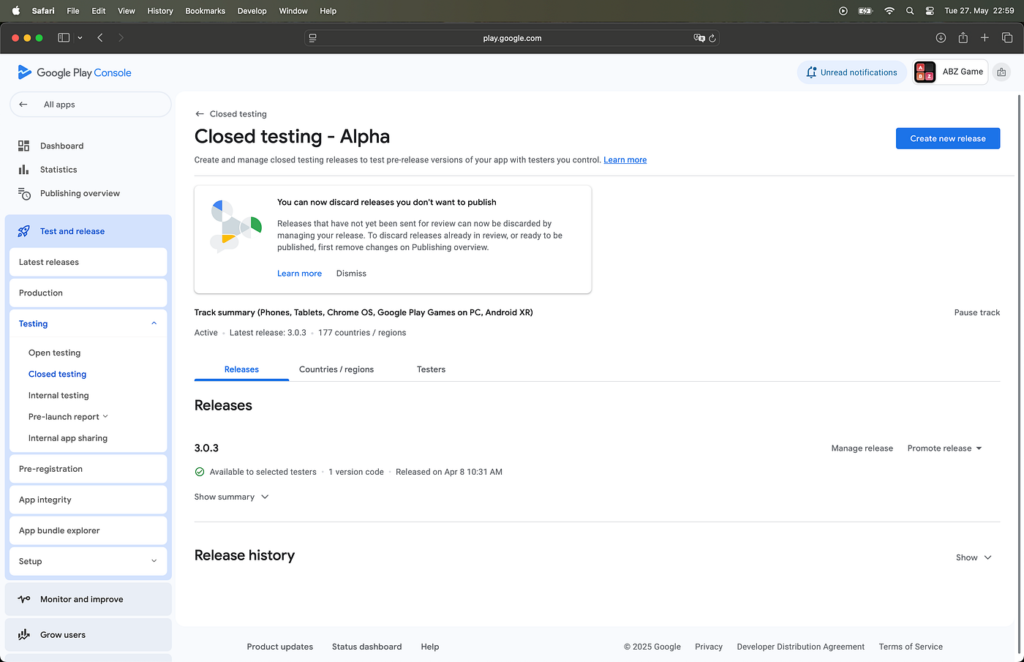The image size is (1024, 662).
Task: Expand Show summary for release 3.0.3
Action: [231, 497]
